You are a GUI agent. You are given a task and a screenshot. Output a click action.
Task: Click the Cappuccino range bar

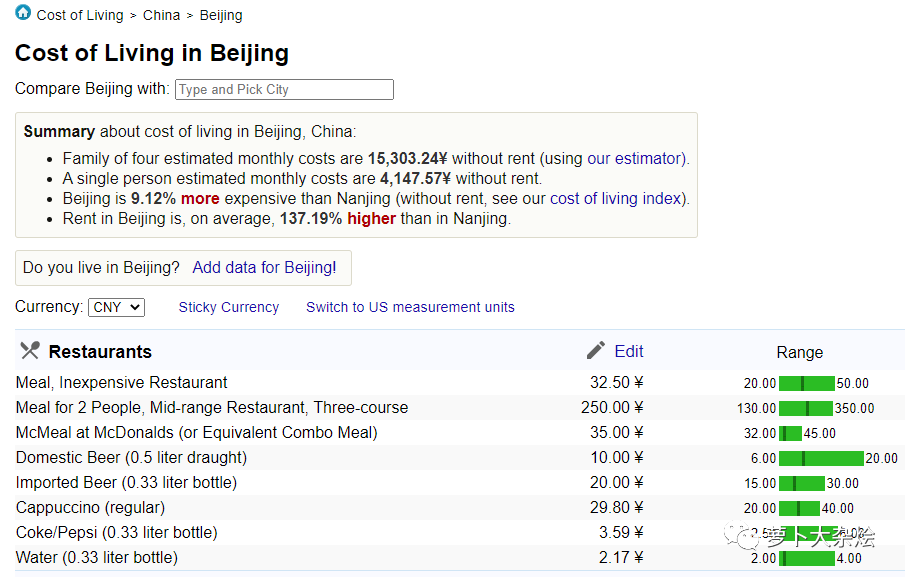(x=799, y=508)
